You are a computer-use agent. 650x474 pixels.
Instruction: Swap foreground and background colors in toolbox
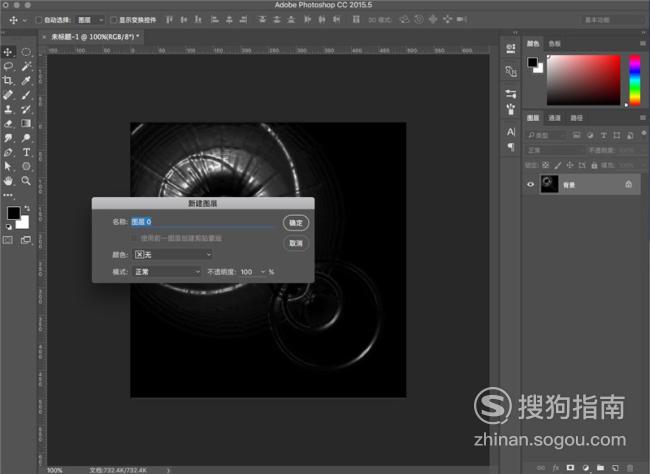click(27, 208)
